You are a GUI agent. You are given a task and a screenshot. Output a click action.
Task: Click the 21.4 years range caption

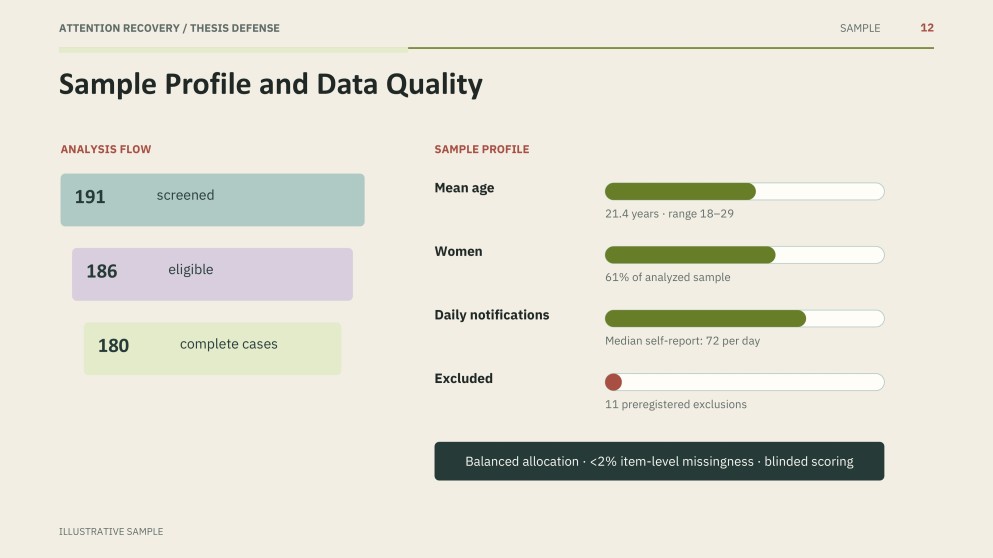click(669, 213)
